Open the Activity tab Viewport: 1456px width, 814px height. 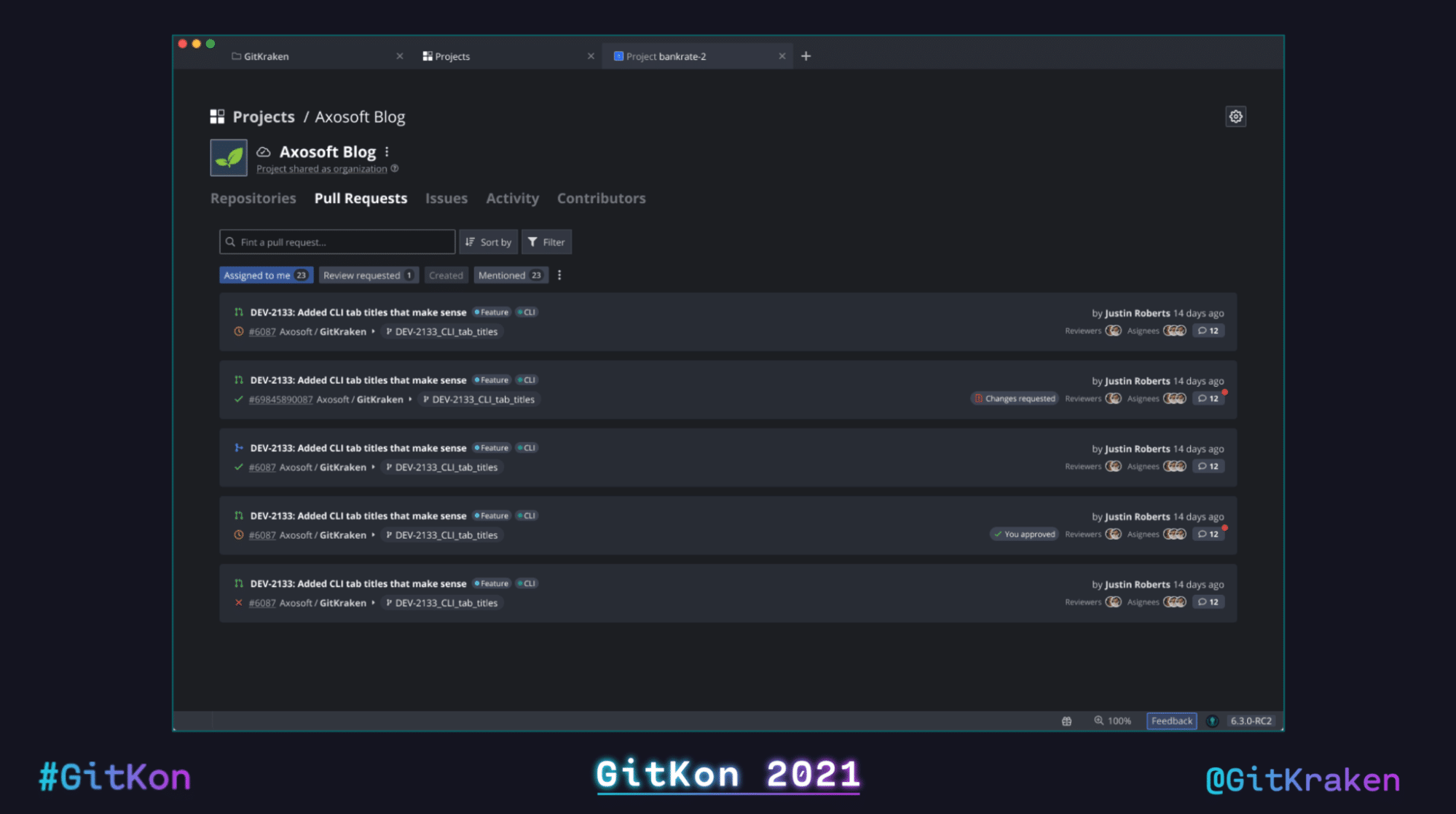pos(513,198)
